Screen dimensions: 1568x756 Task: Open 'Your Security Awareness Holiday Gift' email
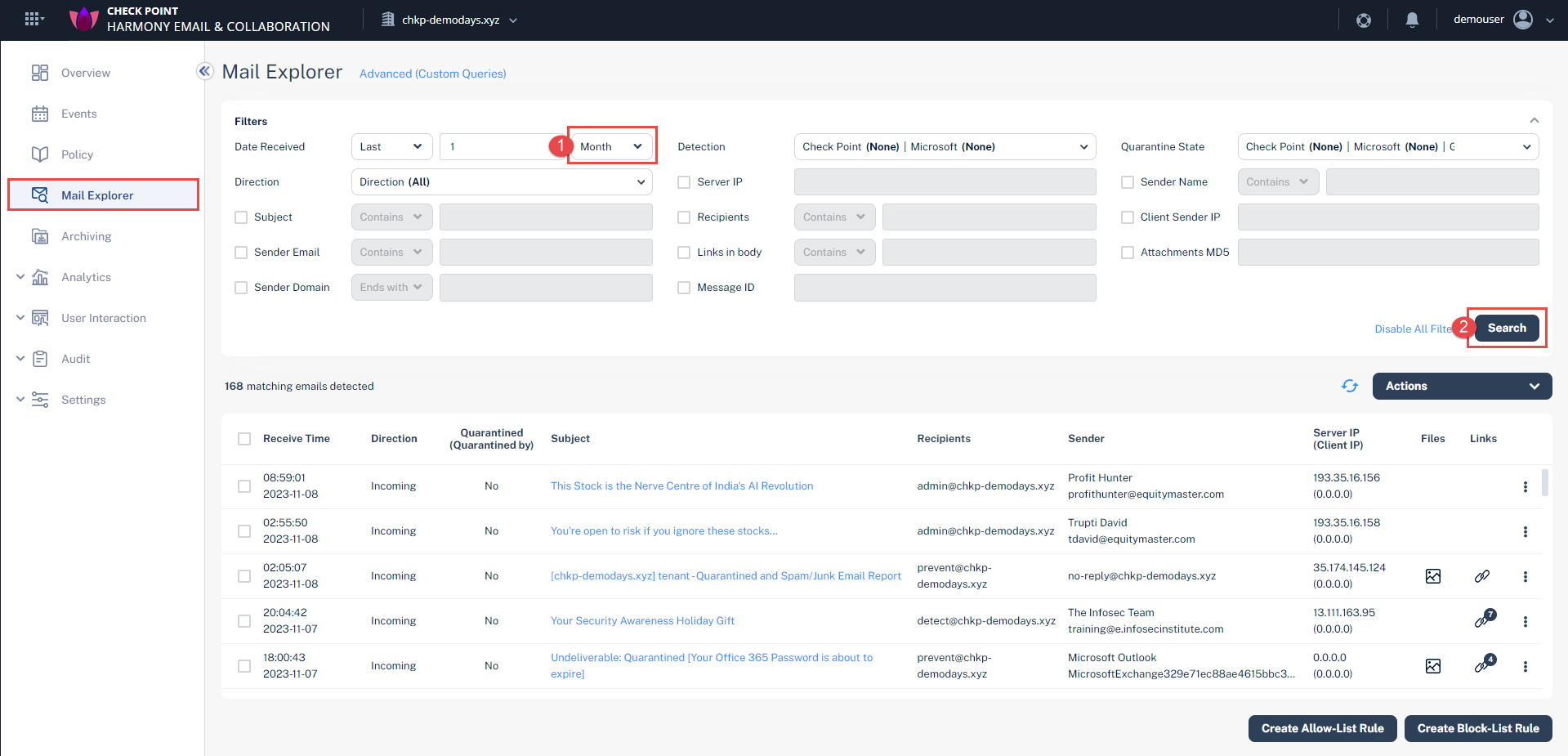click(x=642, y=620)
